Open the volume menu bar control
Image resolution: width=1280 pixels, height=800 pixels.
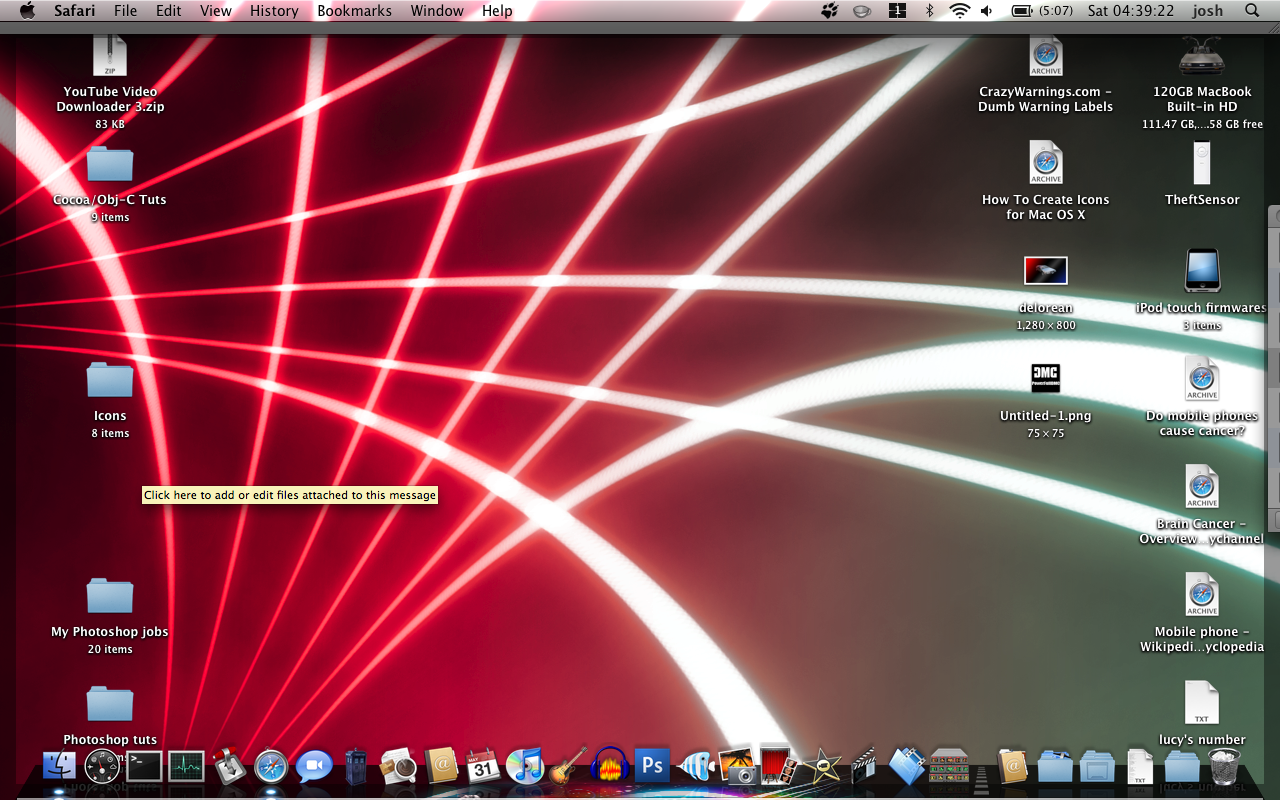point(986,11)
